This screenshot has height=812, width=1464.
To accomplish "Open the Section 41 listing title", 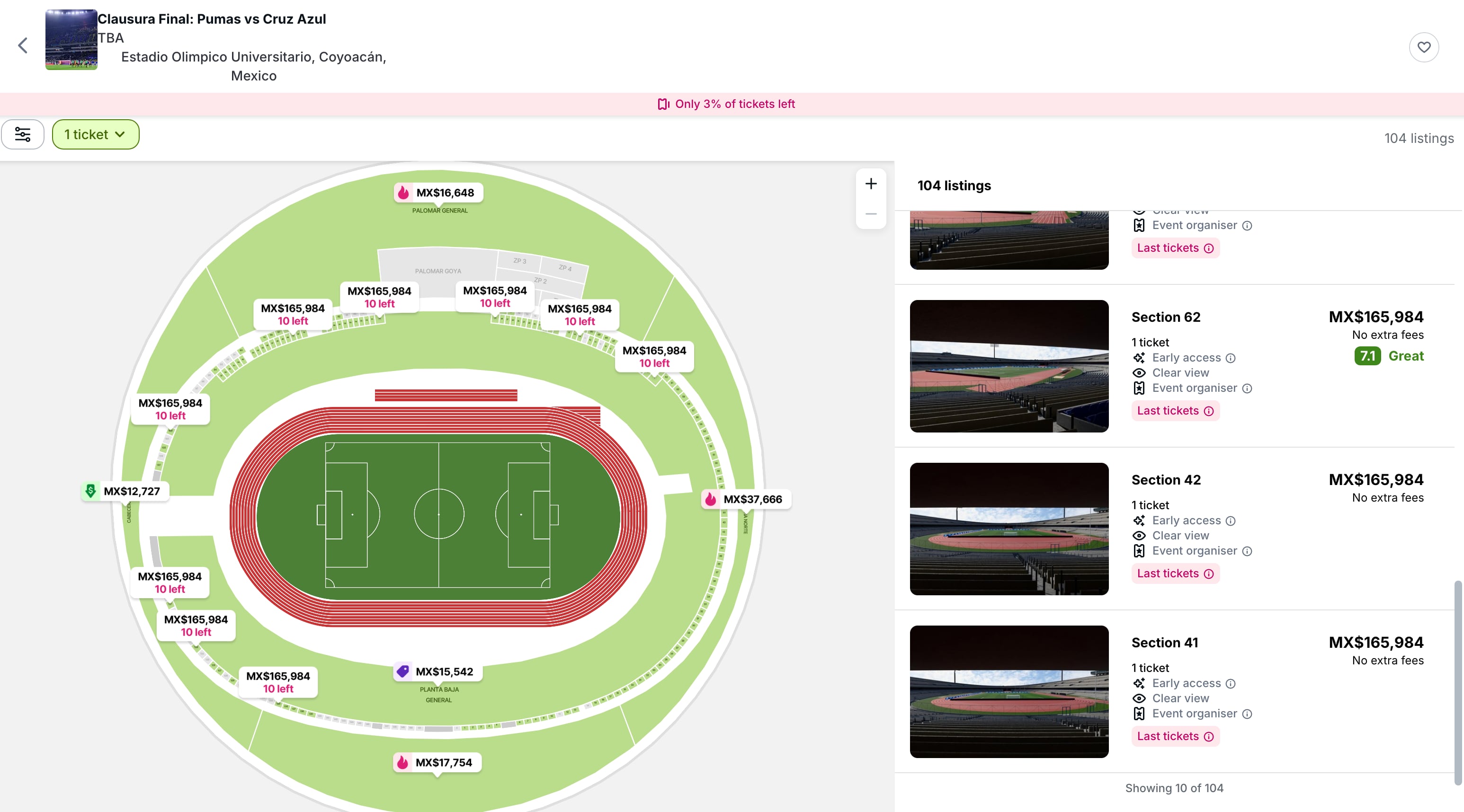I will point(1164,643).
